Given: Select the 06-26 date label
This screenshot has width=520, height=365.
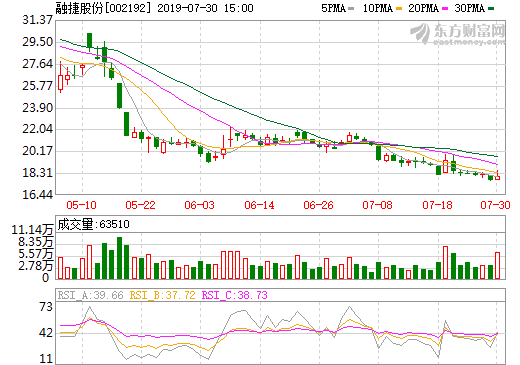Looking at the screenshot, I should (x=318, y=205).
